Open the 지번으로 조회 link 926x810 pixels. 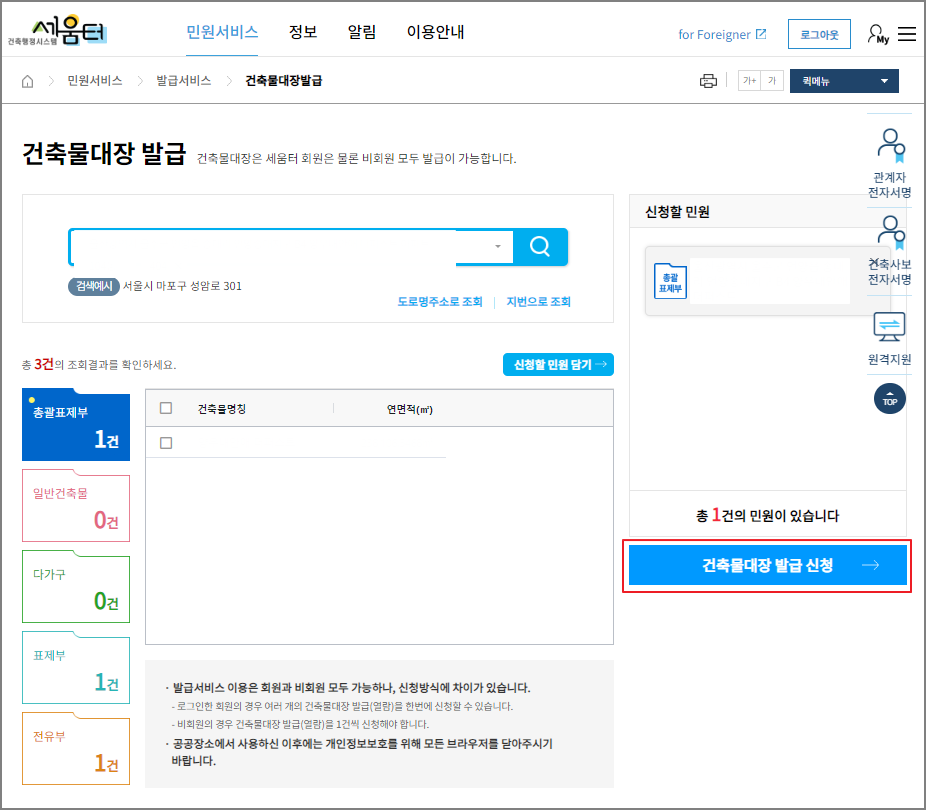pyautogui.click(x=538, y=302)
